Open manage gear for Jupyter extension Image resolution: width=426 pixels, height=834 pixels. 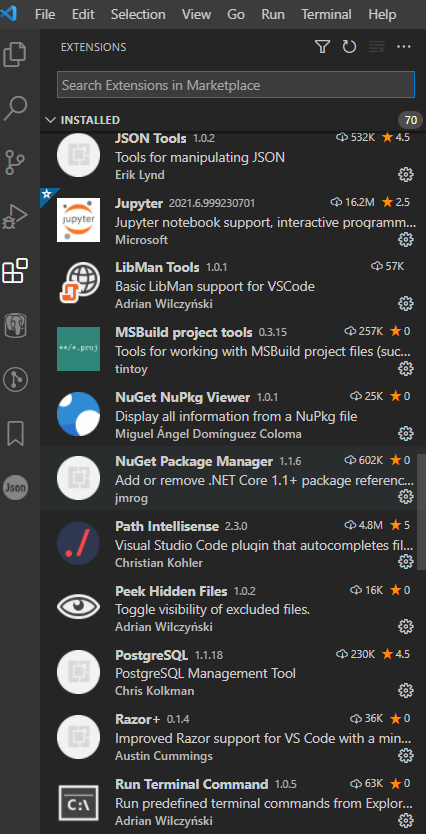pos(406,240)
